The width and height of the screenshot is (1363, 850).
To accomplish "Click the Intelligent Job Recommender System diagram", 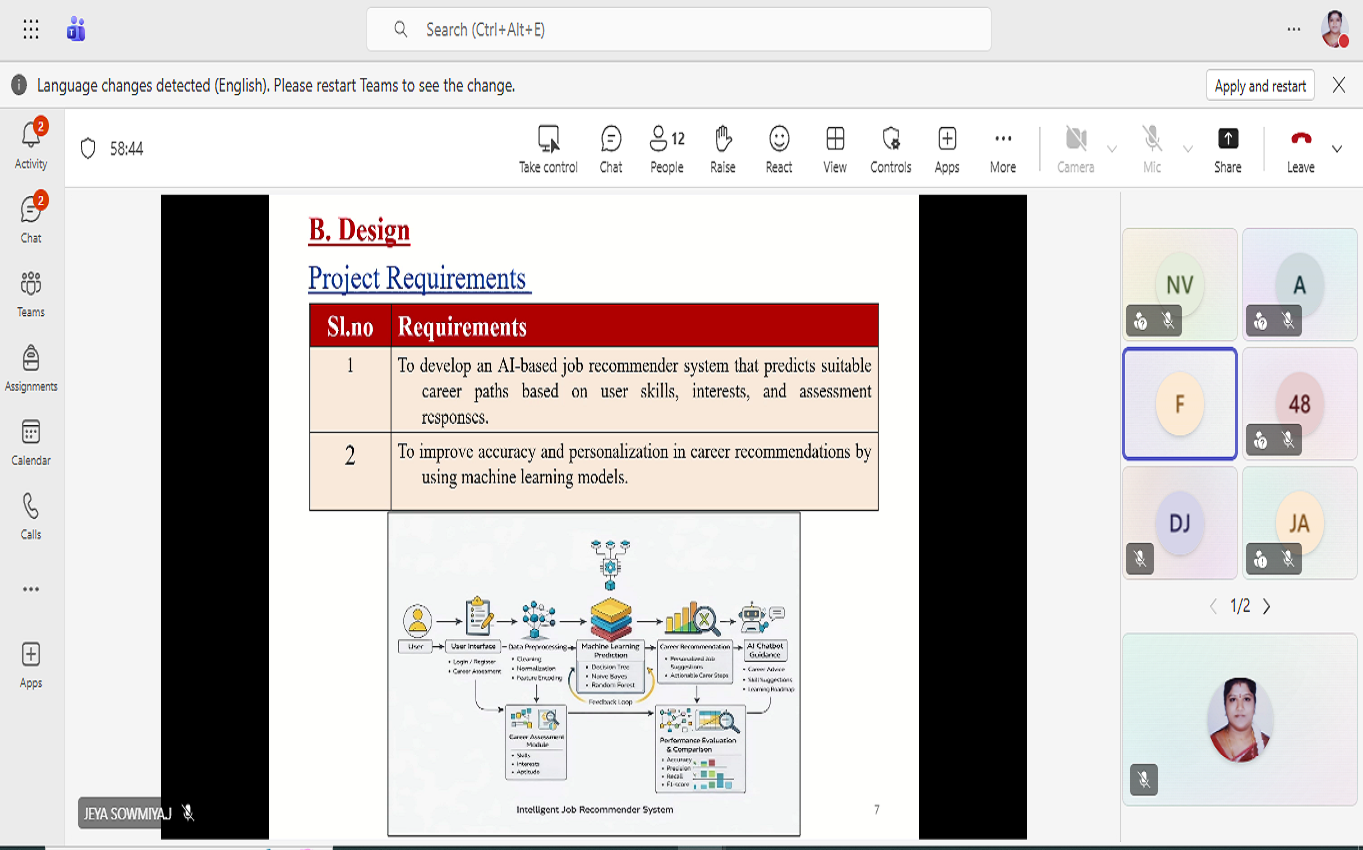I will [594, 674].
